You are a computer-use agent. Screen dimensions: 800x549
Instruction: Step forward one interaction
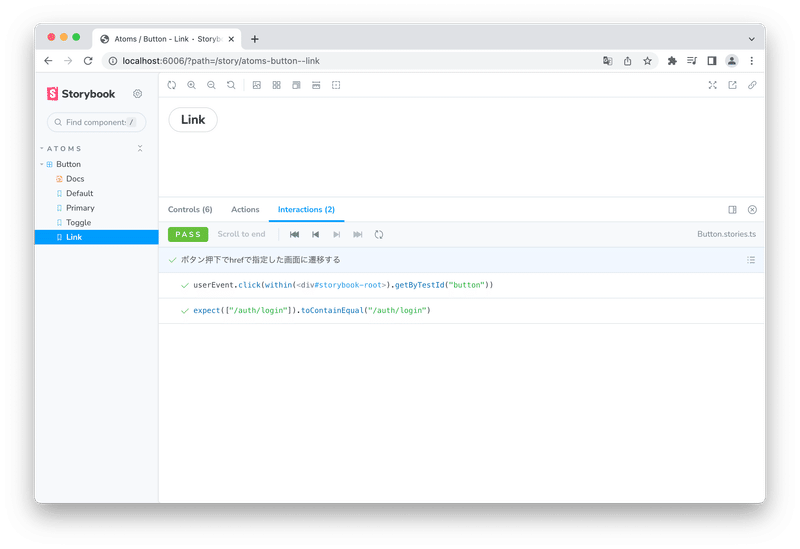(x=336, y=234)
